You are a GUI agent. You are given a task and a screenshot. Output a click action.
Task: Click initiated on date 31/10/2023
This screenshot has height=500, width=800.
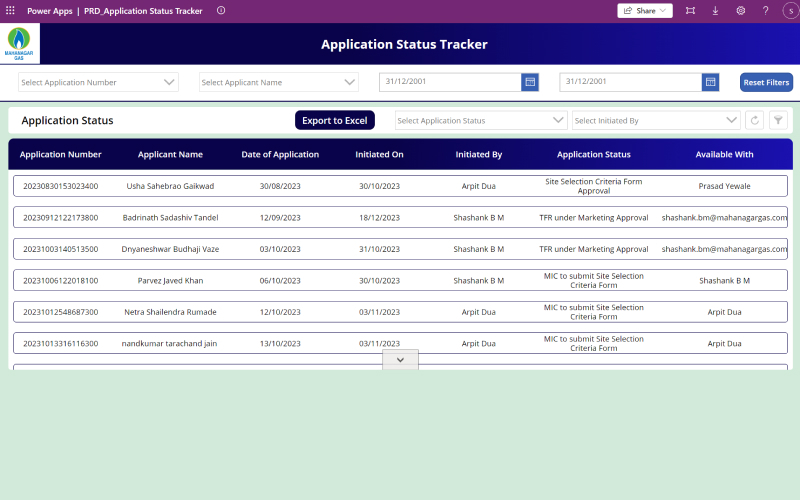click(x=380, y=249)
